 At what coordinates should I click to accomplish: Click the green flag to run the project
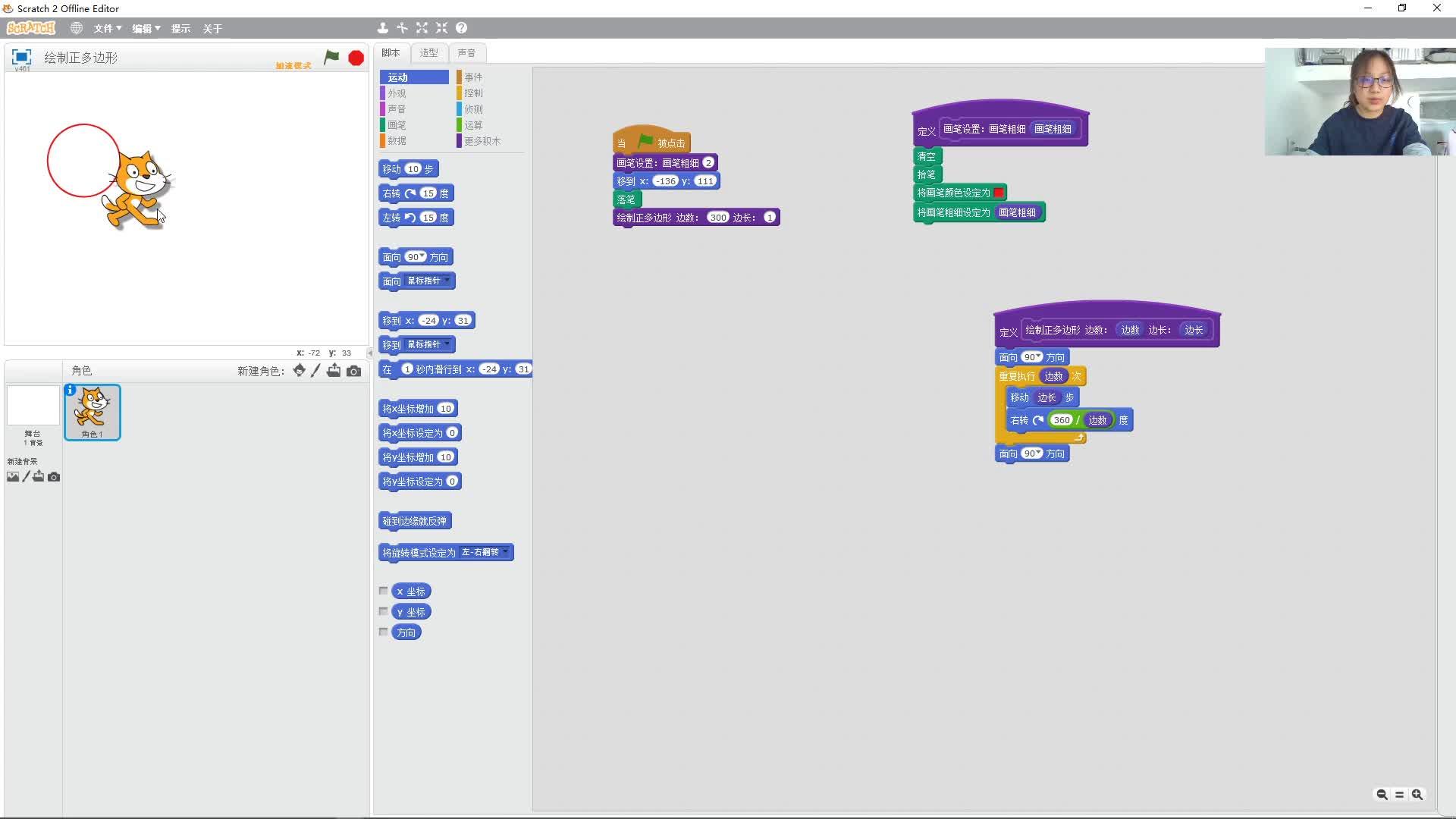(331, 57)
